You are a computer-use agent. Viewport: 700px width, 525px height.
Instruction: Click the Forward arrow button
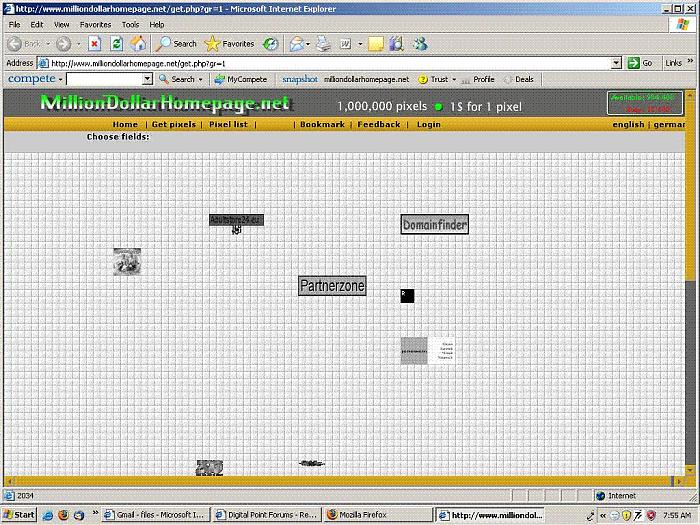63,44
